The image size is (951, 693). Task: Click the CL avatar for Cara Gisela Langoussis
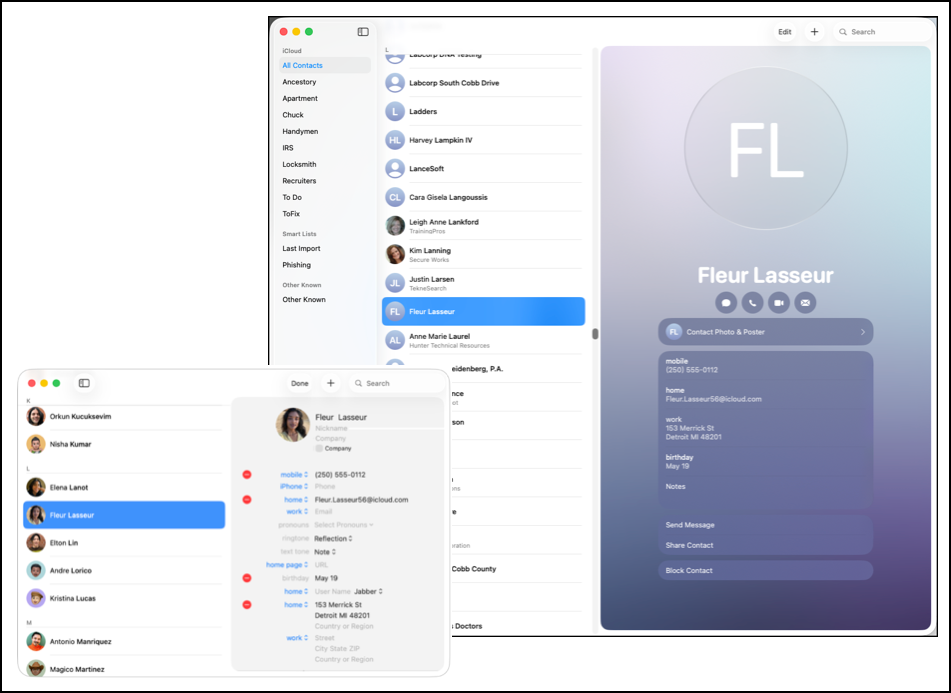395,197
